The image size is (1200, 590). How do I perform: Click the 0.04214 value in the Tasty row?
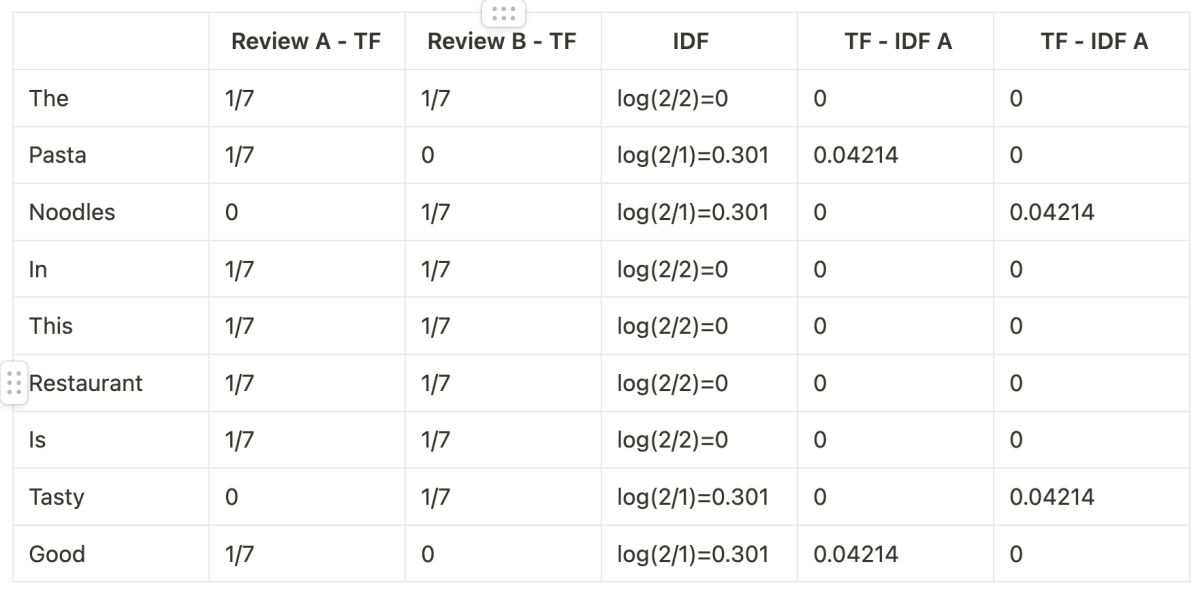tap(1049, 497)
